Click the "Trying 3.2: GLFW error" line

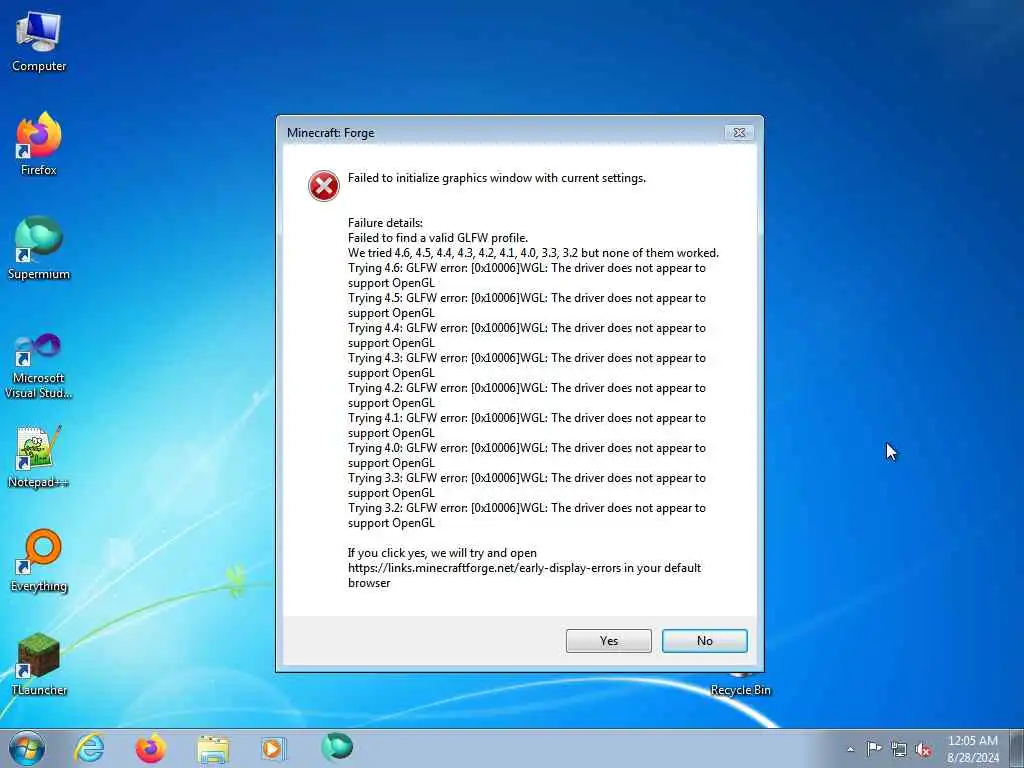point(527,515)
